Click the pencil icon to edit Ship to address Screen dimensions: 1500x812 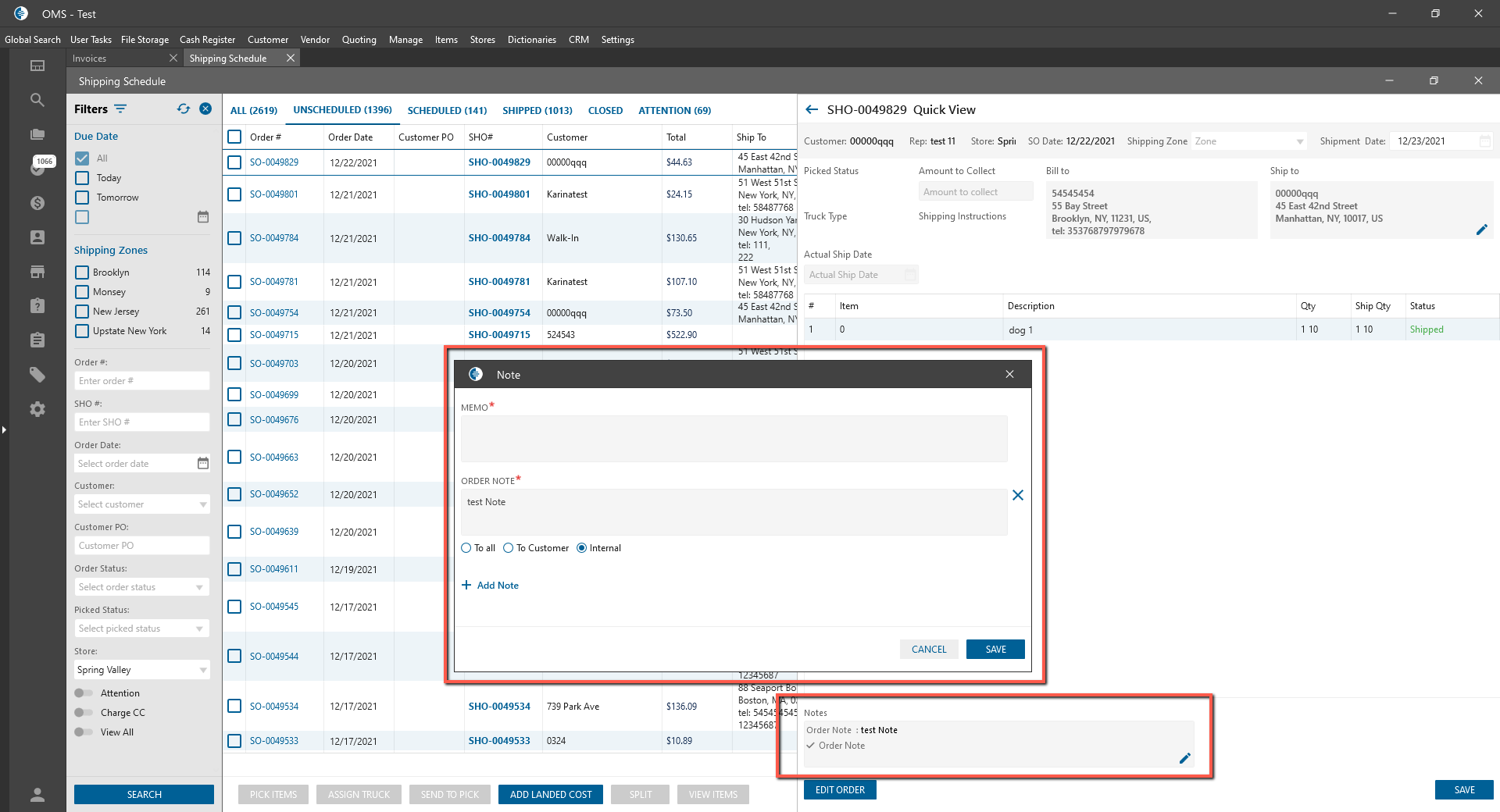coord(1481,230)
